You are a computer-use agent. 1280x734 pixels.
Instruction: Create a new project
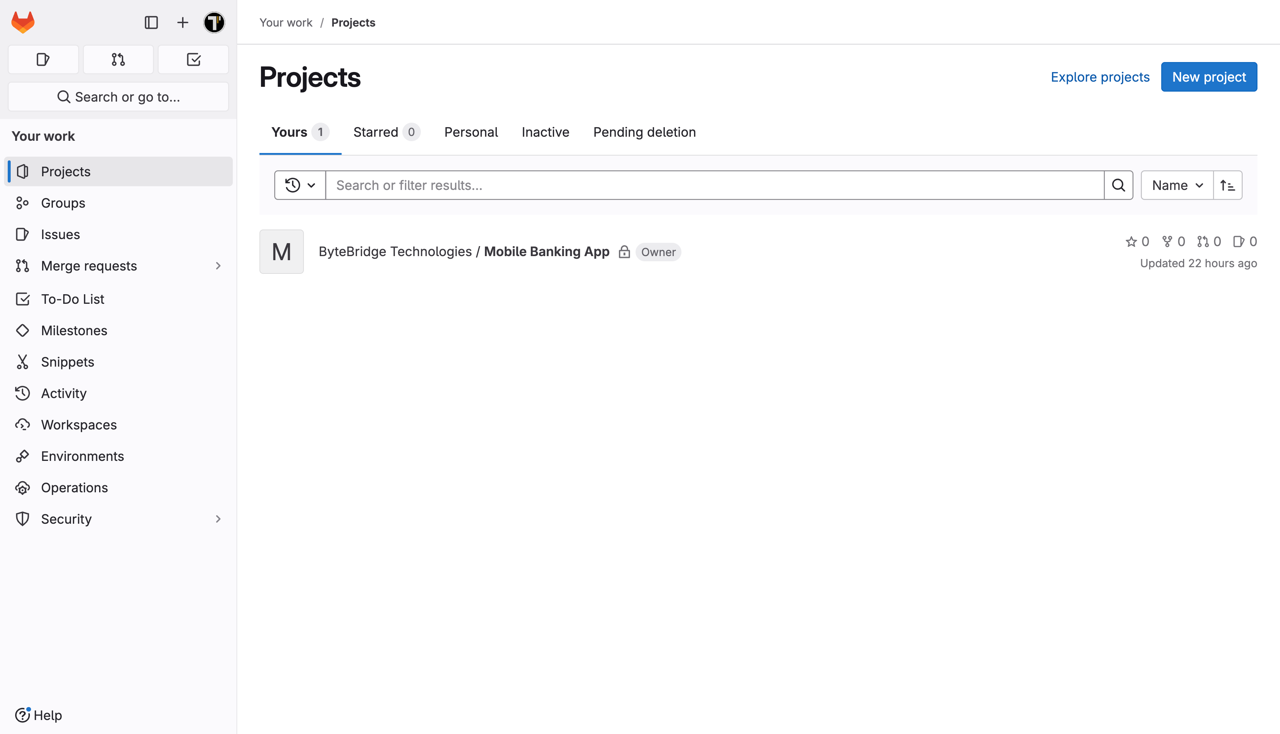[1209, 76]
